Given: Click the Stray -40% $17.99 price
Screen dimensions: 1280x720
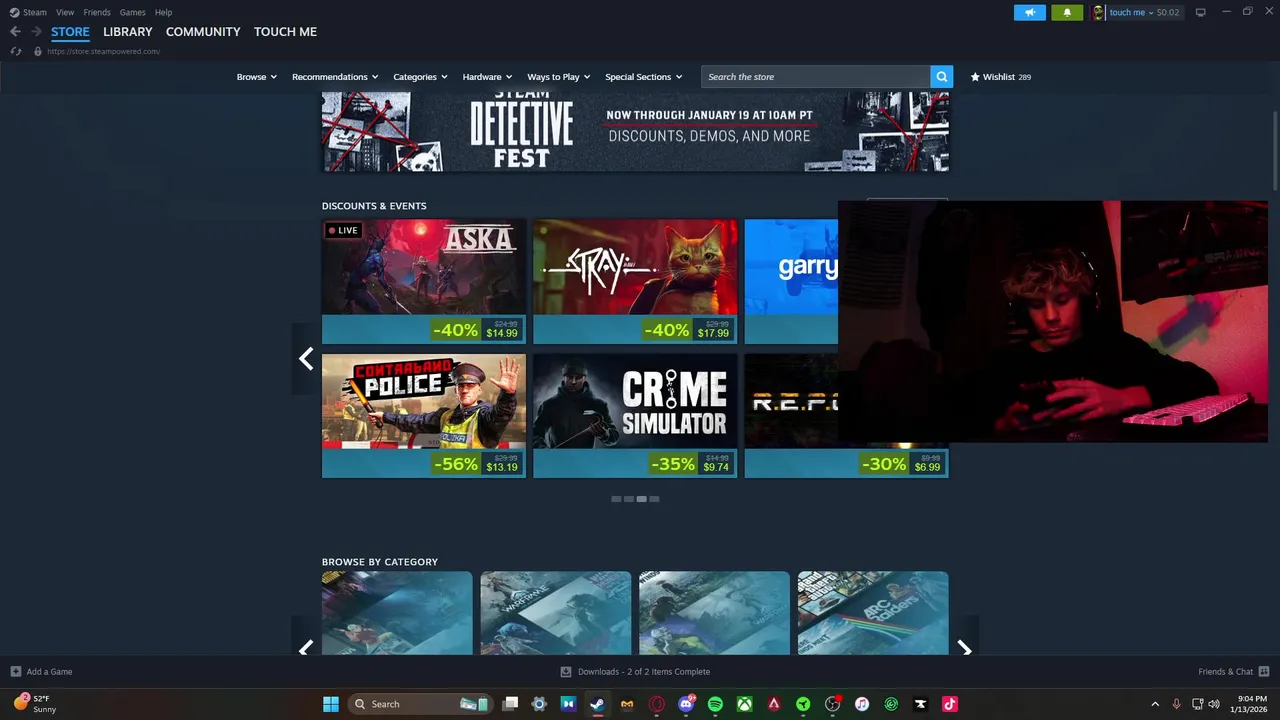Looking at the screenshot, I should pos(689,330).
